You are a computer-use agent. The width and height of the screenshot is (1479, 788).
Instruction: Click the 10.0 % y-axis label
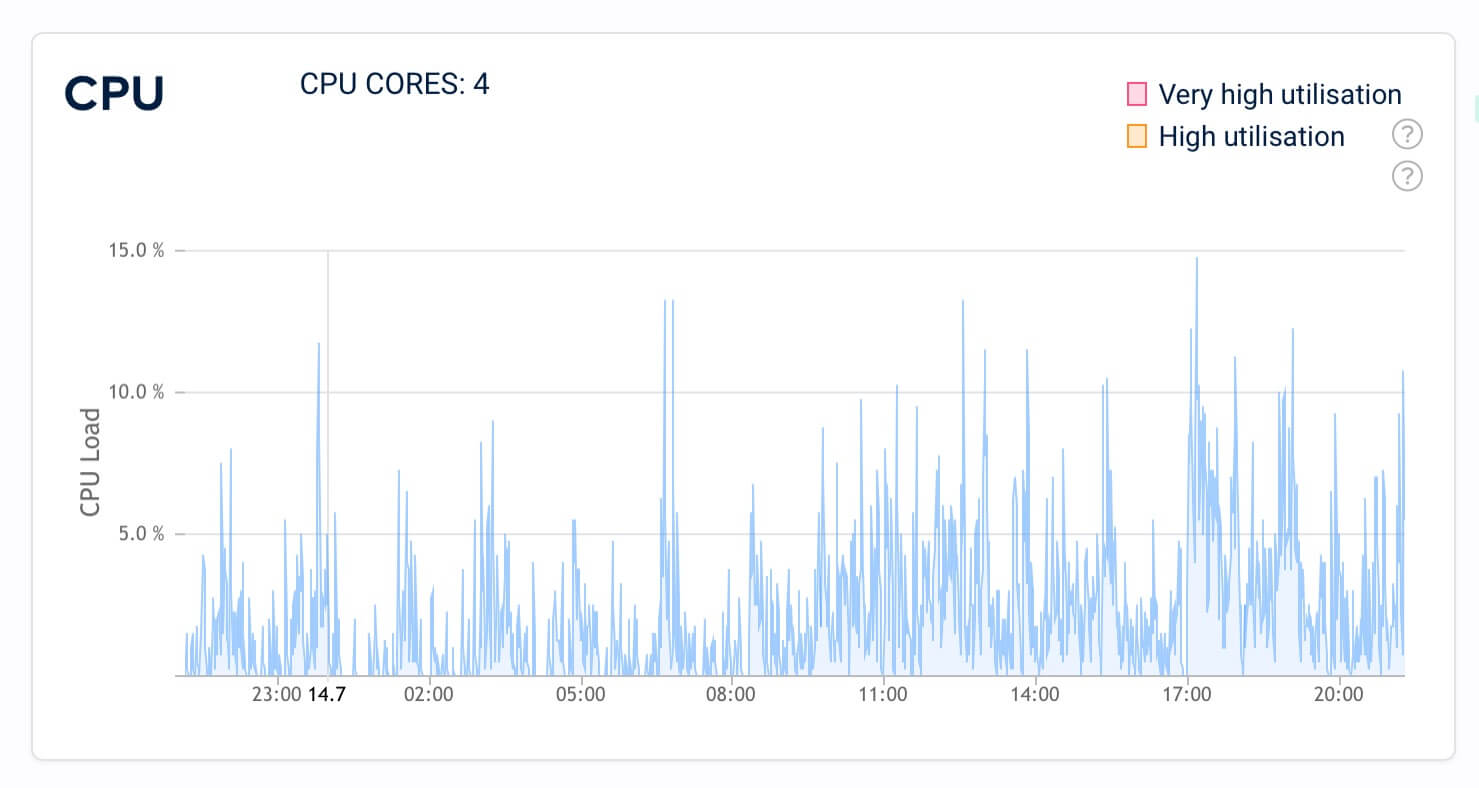click(137, 392)
